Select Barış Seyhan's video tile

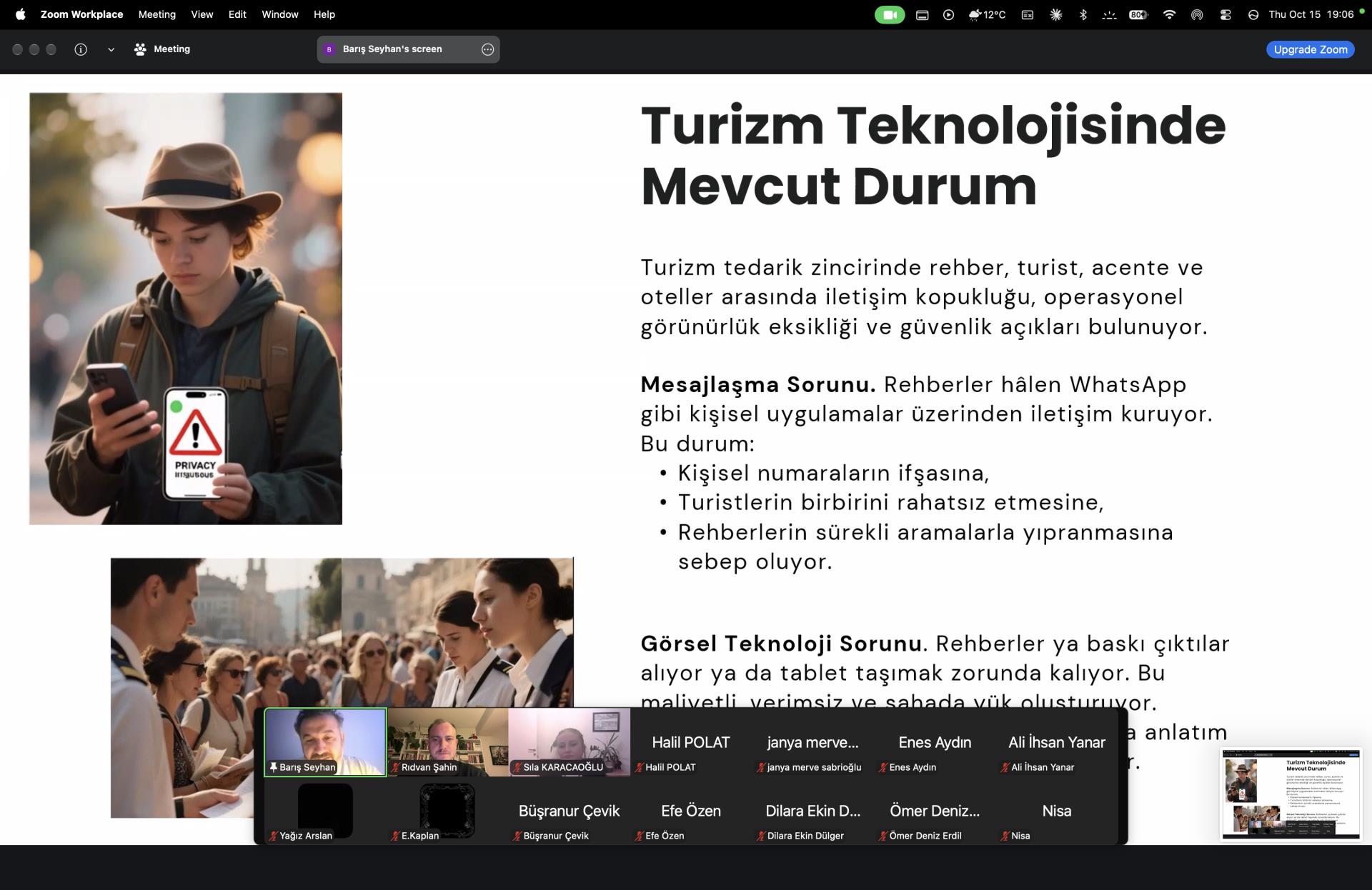point(325,742)
